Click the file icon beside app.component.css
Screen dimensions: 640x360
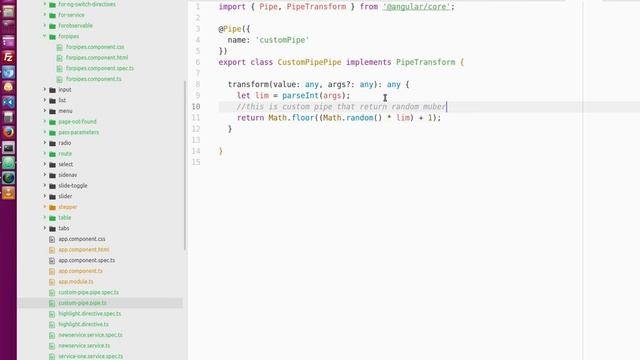click(x=52, y=239)
